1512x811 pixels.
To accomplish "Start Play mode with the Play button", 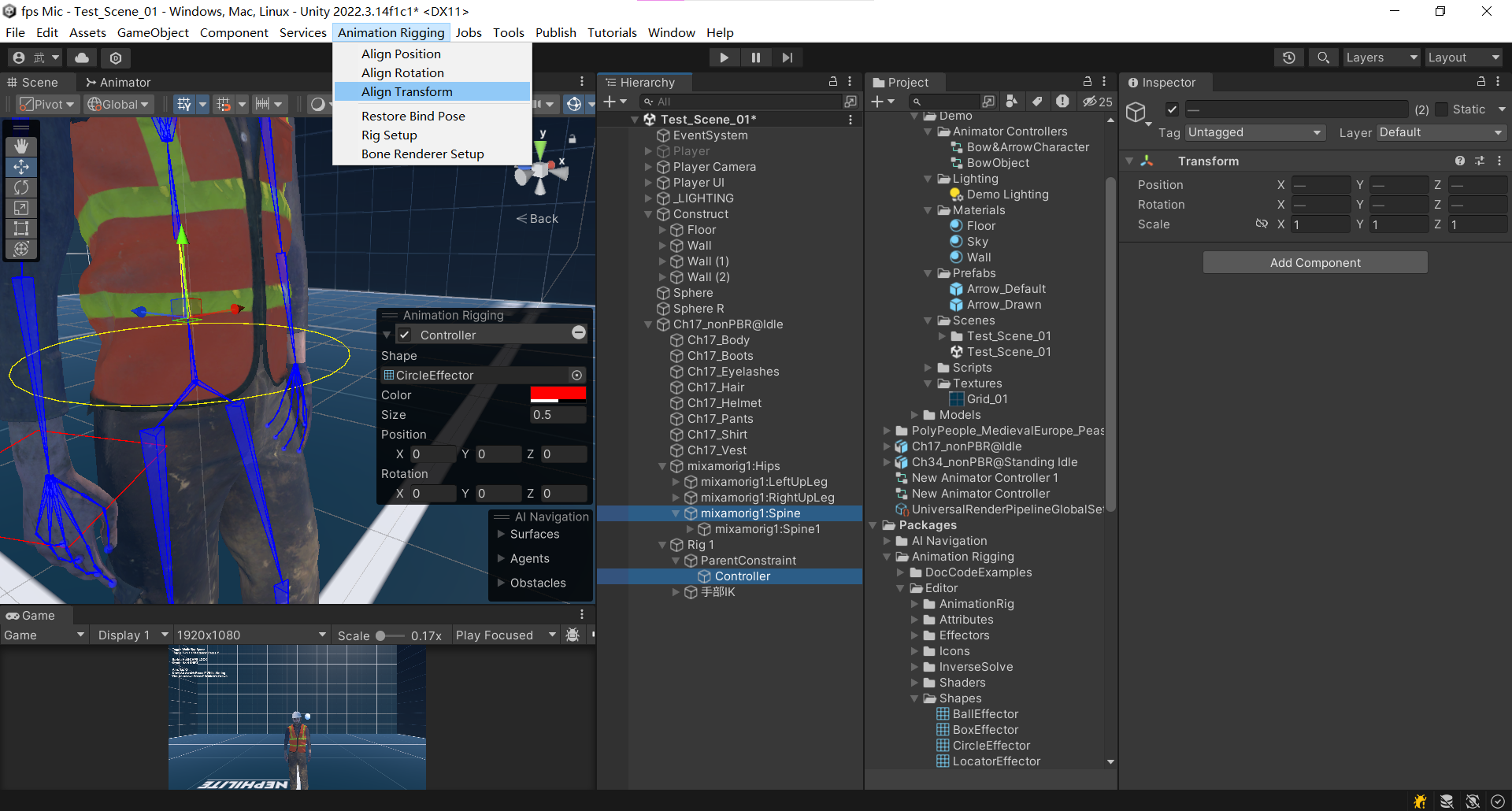I will (724, 57).
